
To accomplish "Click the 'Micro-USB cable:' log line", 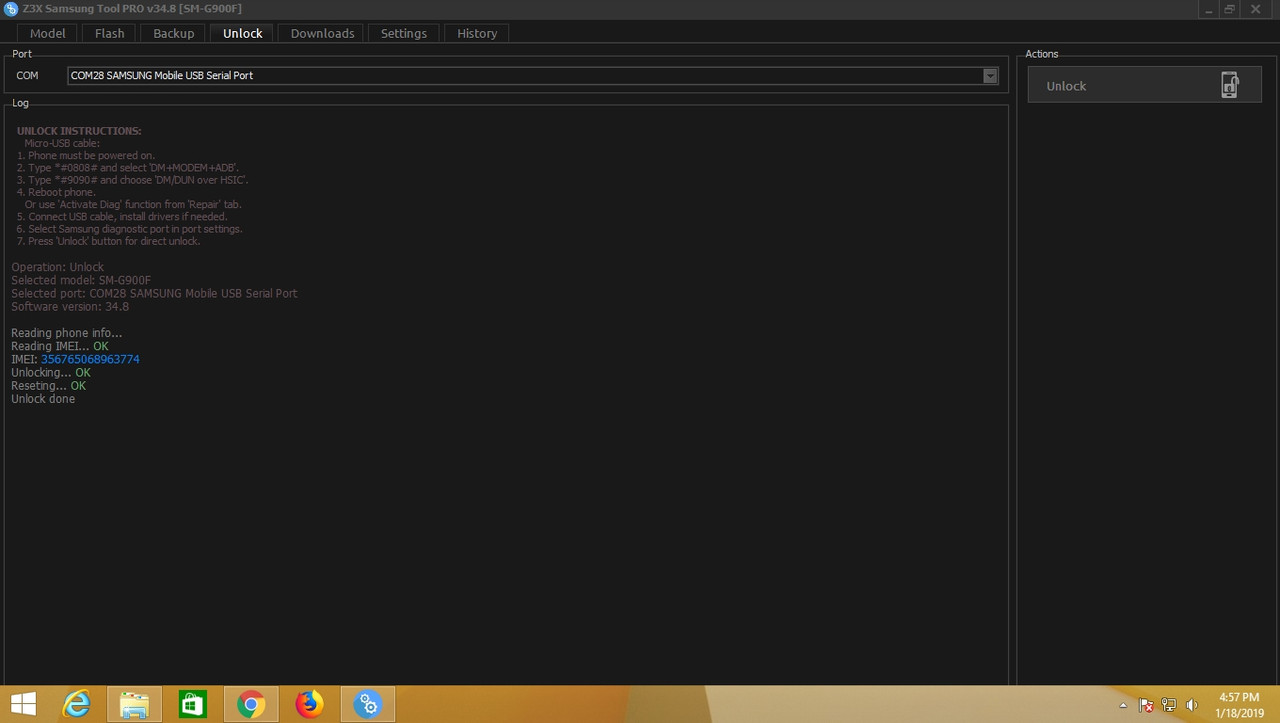I will coord(62,143).
